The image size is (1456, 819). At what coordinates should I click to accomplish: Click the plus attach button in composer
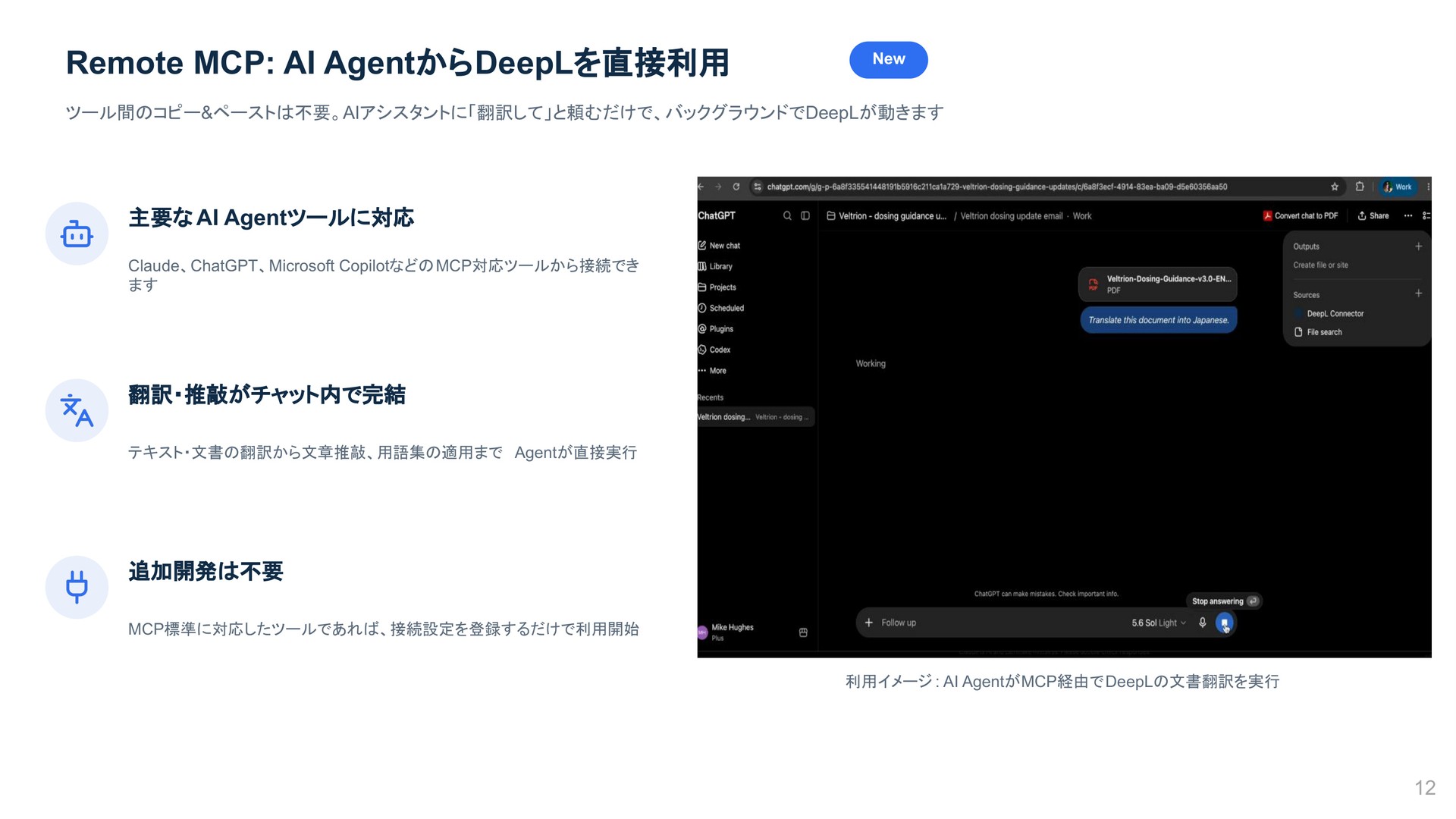(869, 623)
